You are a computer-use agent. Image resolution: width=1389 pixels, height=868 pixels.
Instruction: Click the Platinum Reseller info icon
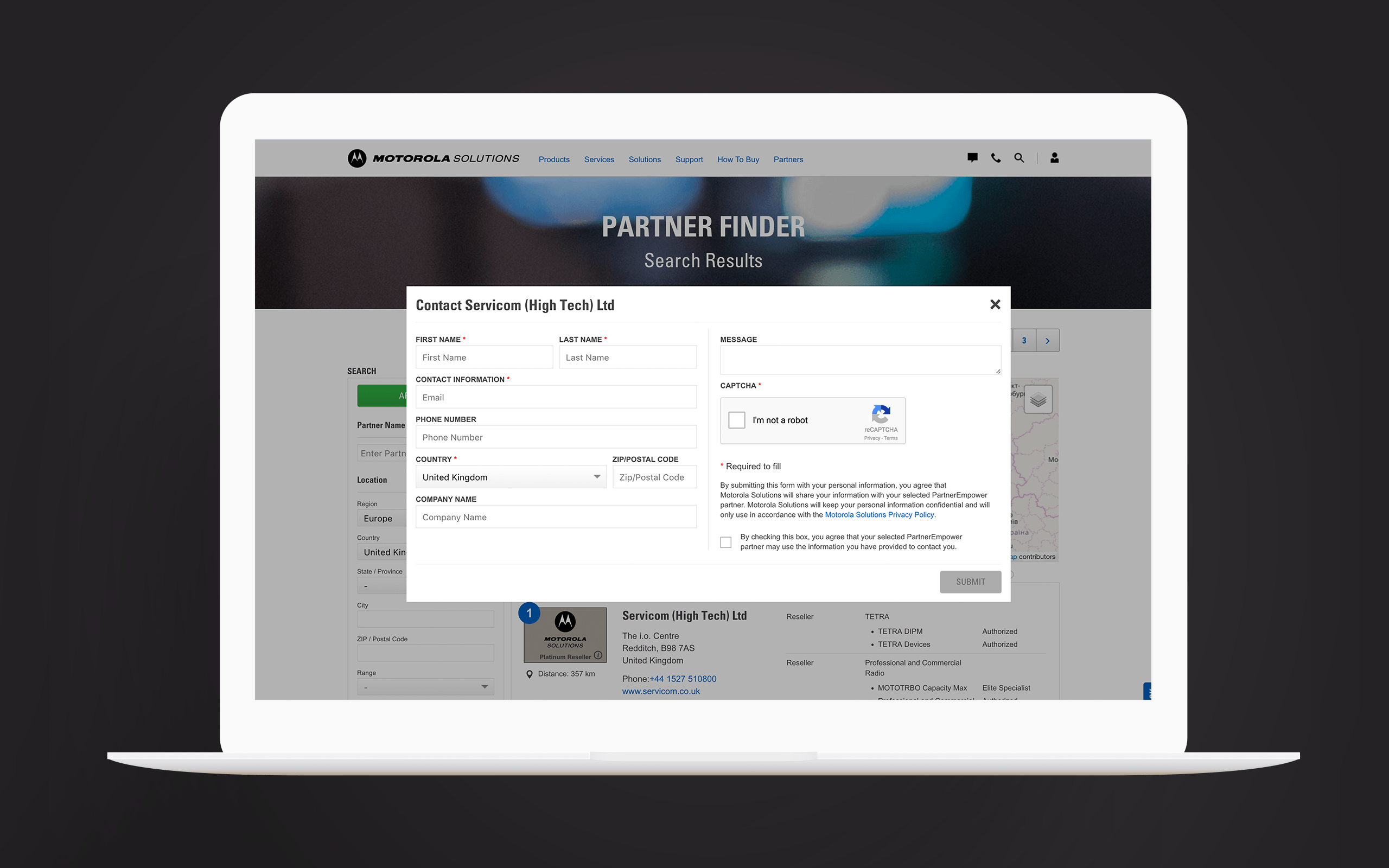pyautogui.click(x=598, y=655)
